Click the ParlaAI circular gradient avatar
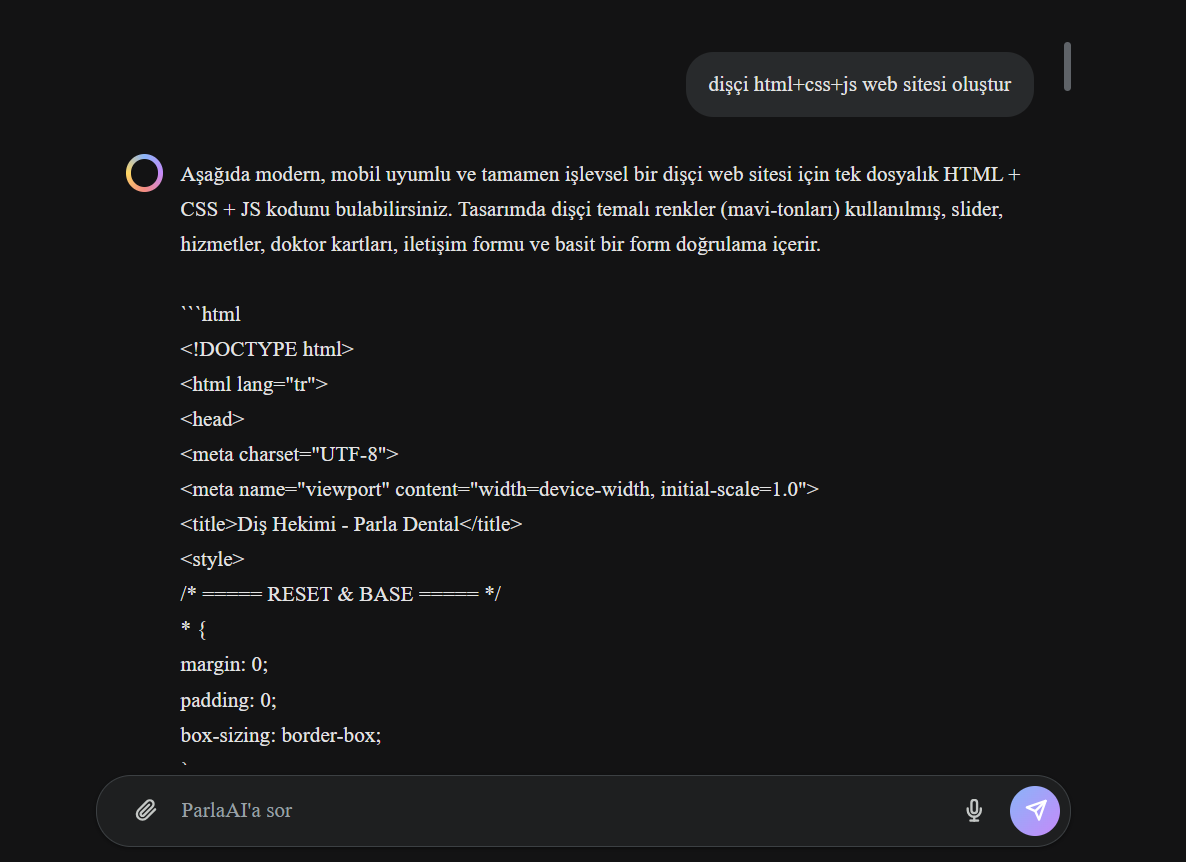This screenshot has height=862, width=1186. click(144, 173)
